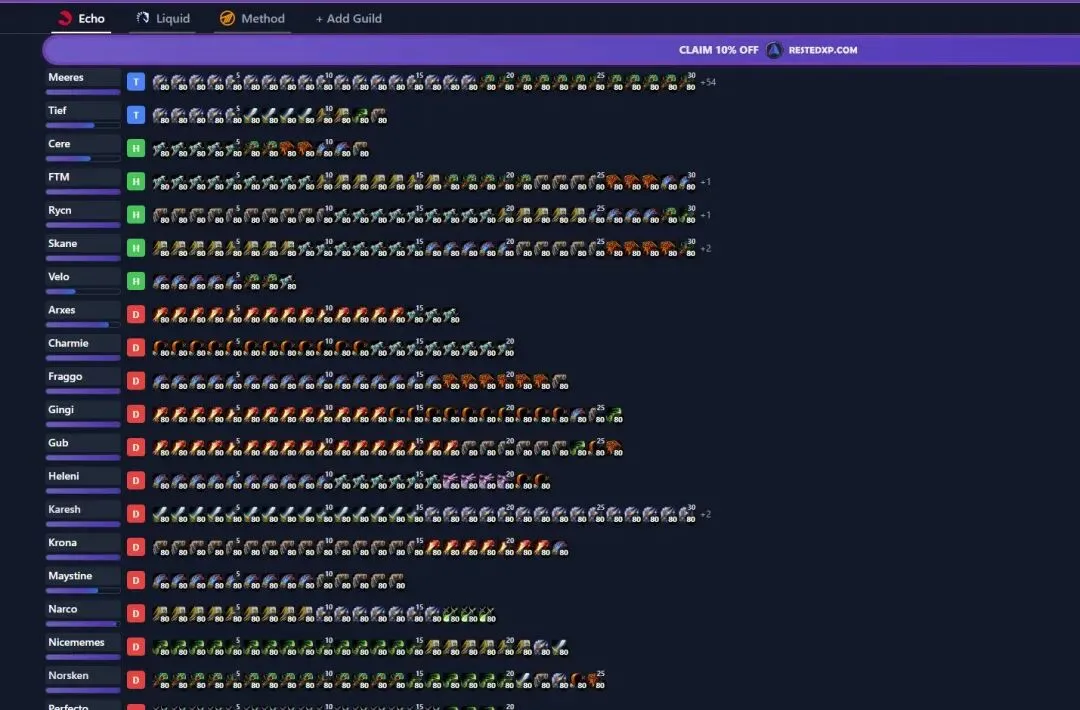The width and height of the screenshot is (1080, 710).
Task: Click the player name FTM
Action: (x=59, y=177)
